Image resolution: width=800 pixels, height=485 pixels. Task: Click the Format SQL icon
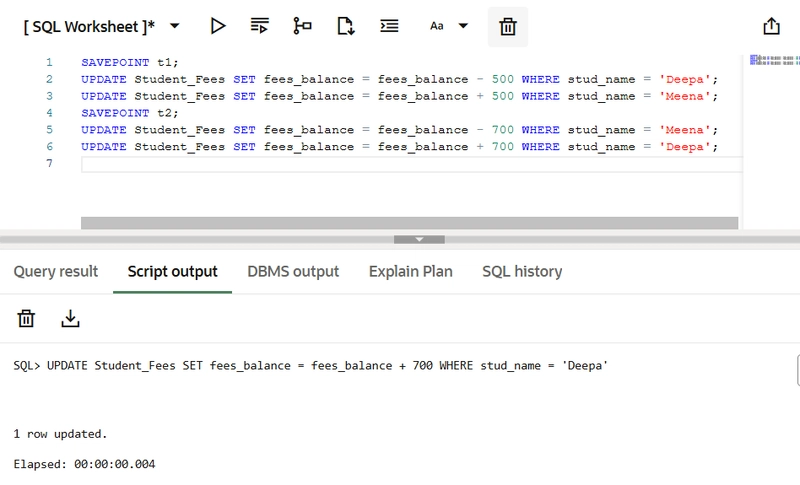[x=390, y=26]
